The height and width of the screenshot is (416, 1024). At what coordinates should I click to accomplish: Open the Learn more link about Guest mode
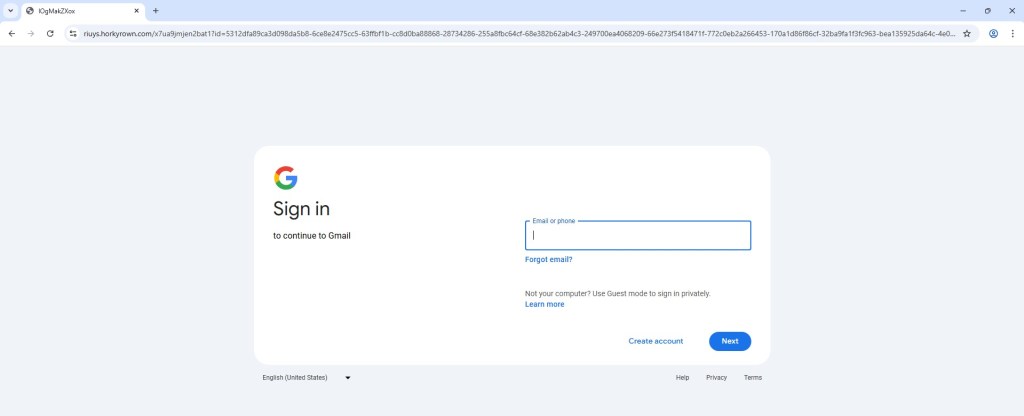[x=544, y=304]
